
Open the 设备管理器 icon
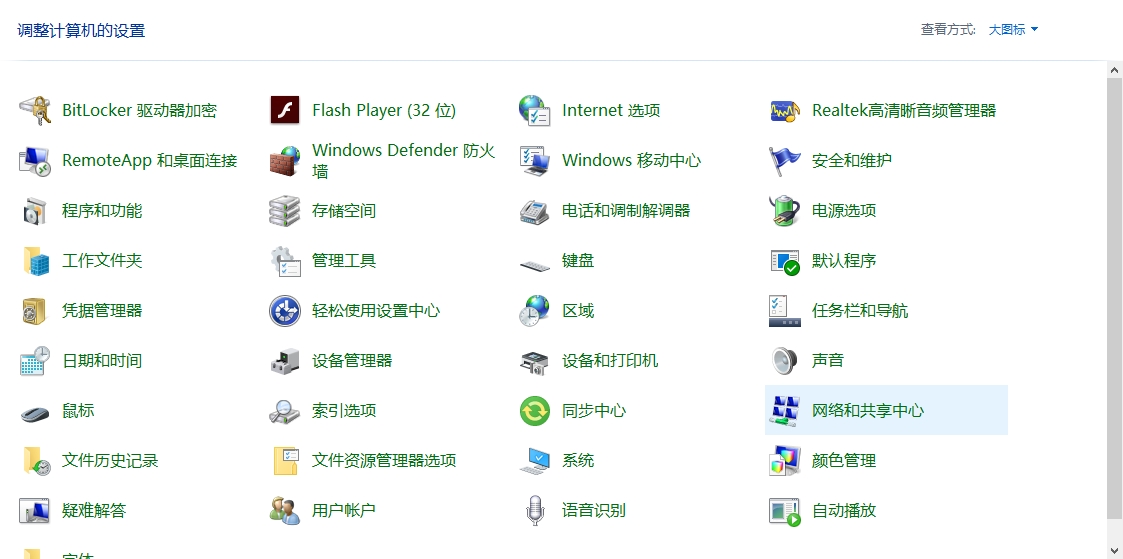[x=284, y=360]
